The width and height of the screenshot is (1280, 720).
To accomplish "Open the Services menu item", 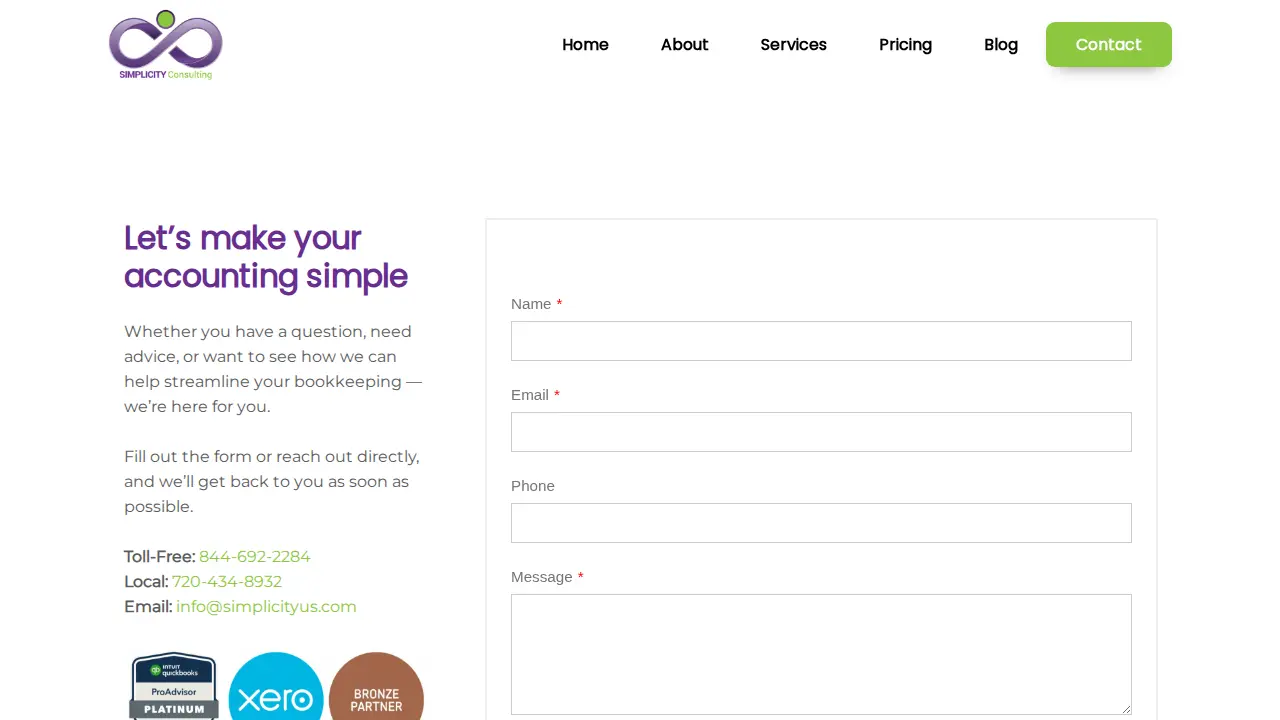I will [x=793, y=44].
